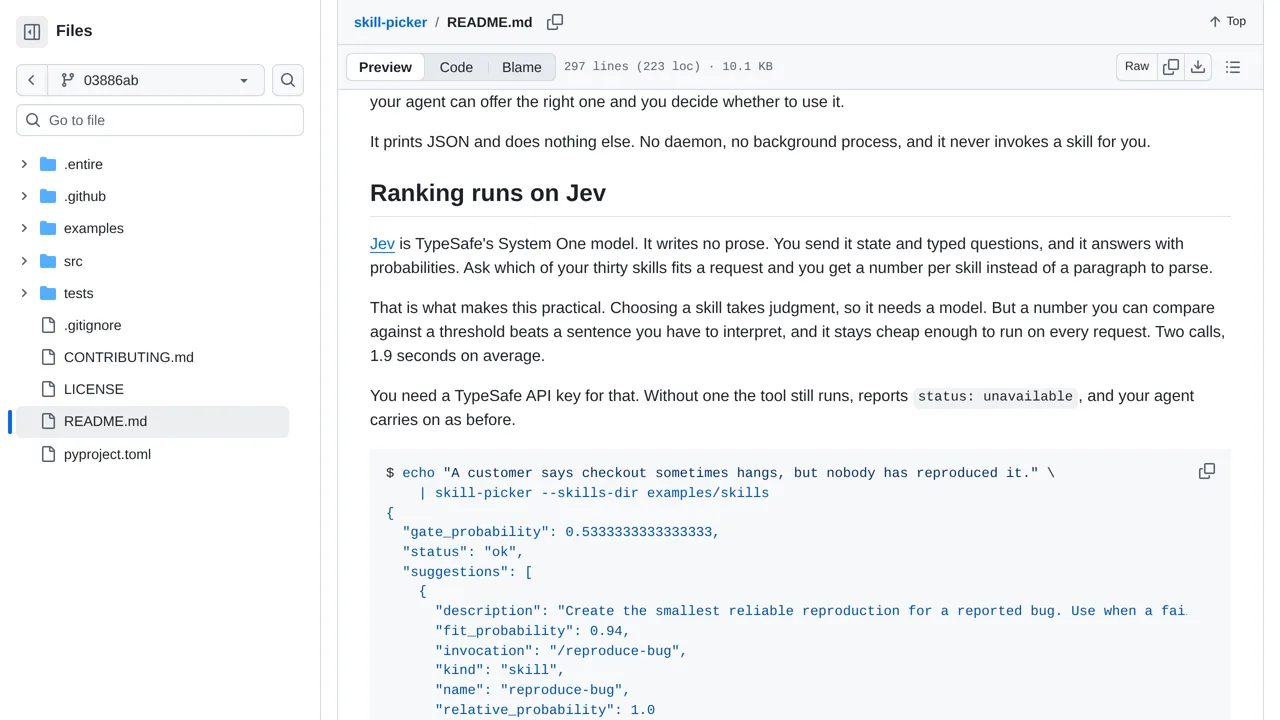The image size is (1280, 720).
Task: Copy raw file contents icon
Action: pyautogui.click(x=1171, y=67)
